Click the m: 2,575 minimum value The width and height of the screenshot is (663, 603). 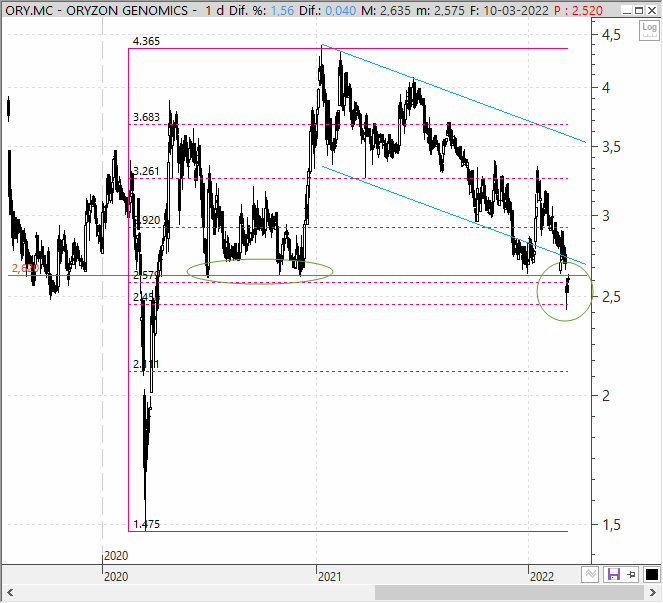pos(441,10)
